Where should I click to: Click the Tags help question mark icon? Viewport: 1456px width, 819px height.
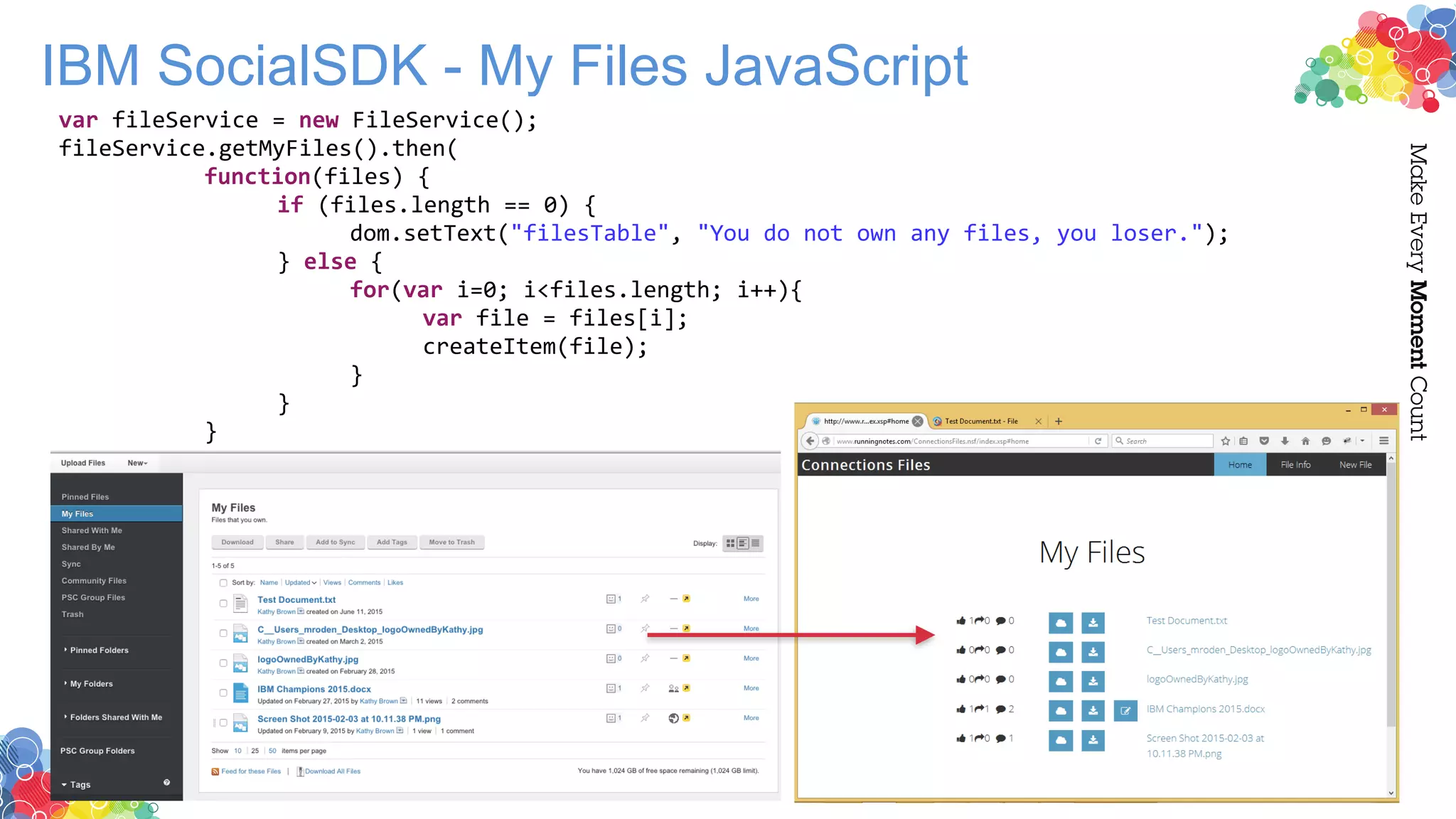point(166,782)
